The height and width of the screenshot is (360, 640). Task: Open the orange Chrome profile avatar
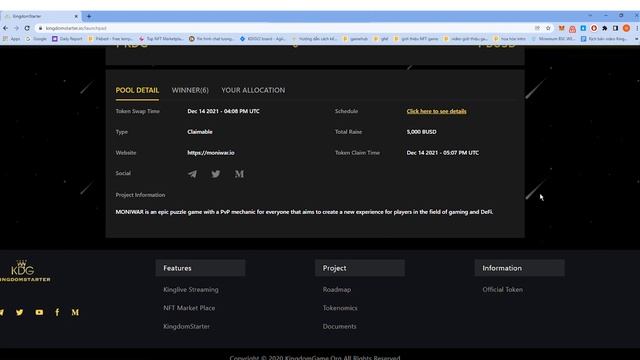pyautogui.click(x=626, y=28)
